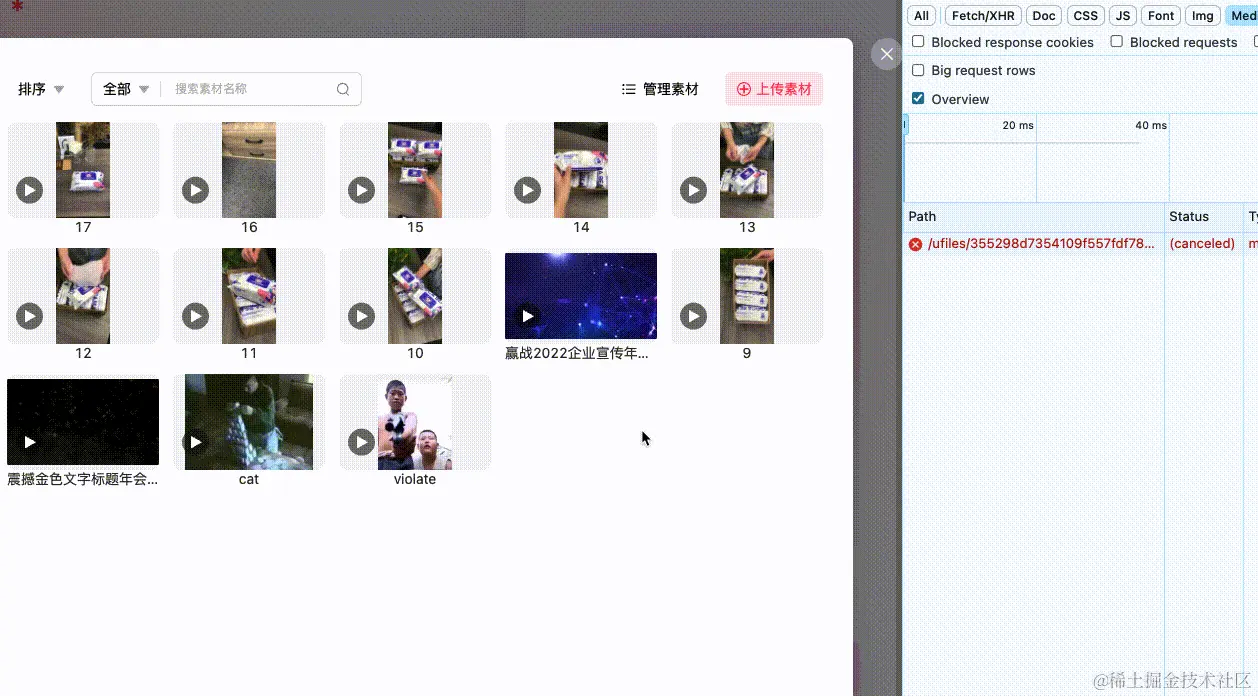Image resolution: width=1258 pixels, height=696 pixels.
Task: Toggle Blocked requests checkbox
Action: point(1117,42)
